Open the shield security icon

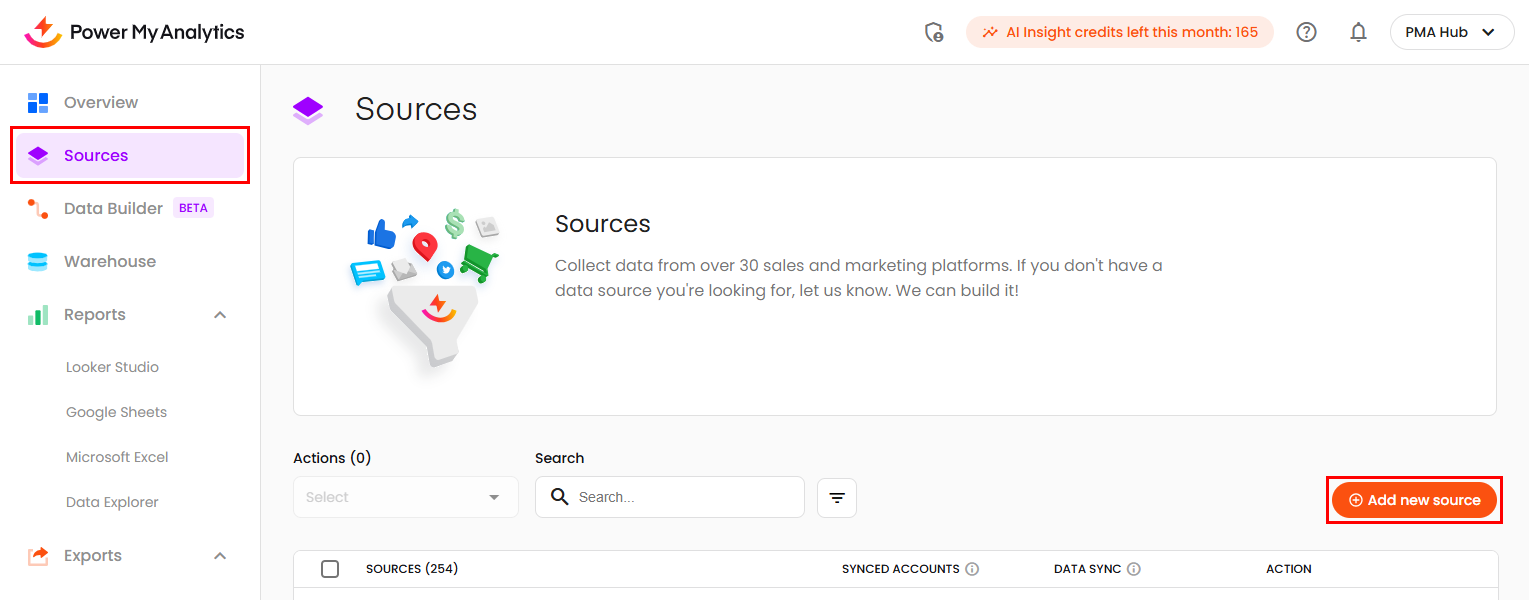(x=934, y=32)
